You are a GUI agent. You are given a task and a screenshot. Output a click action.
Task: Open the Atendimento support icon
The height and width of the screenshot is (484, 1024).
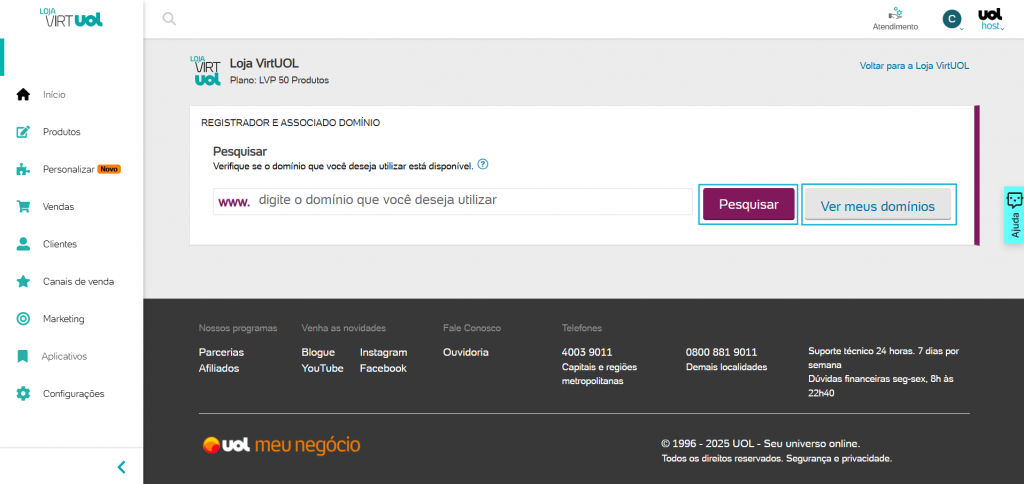pos(895,13)
